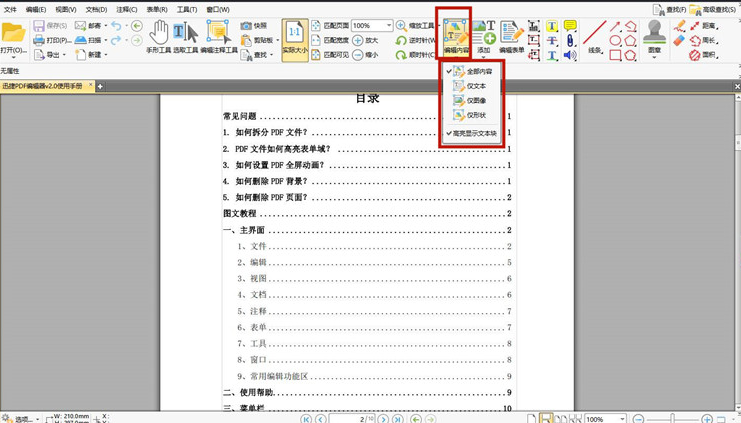The width and height of the screenshot is (741, 423).
Task: Choose 仅文本 in edit content menu
Action: click(x=471, y=86)
